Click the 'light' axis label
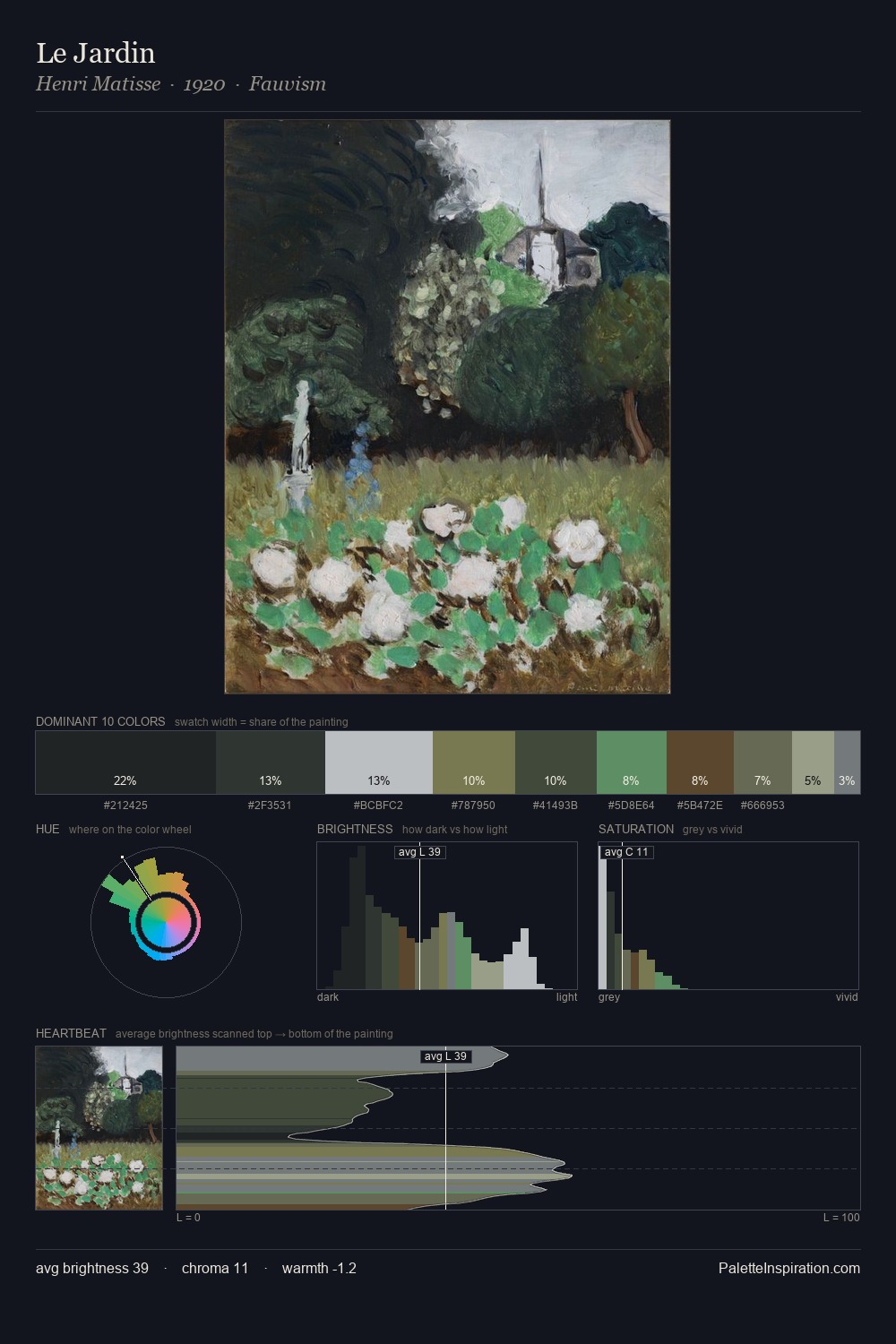This screenshot has height=1344, width=896. [x=567, y=997]
